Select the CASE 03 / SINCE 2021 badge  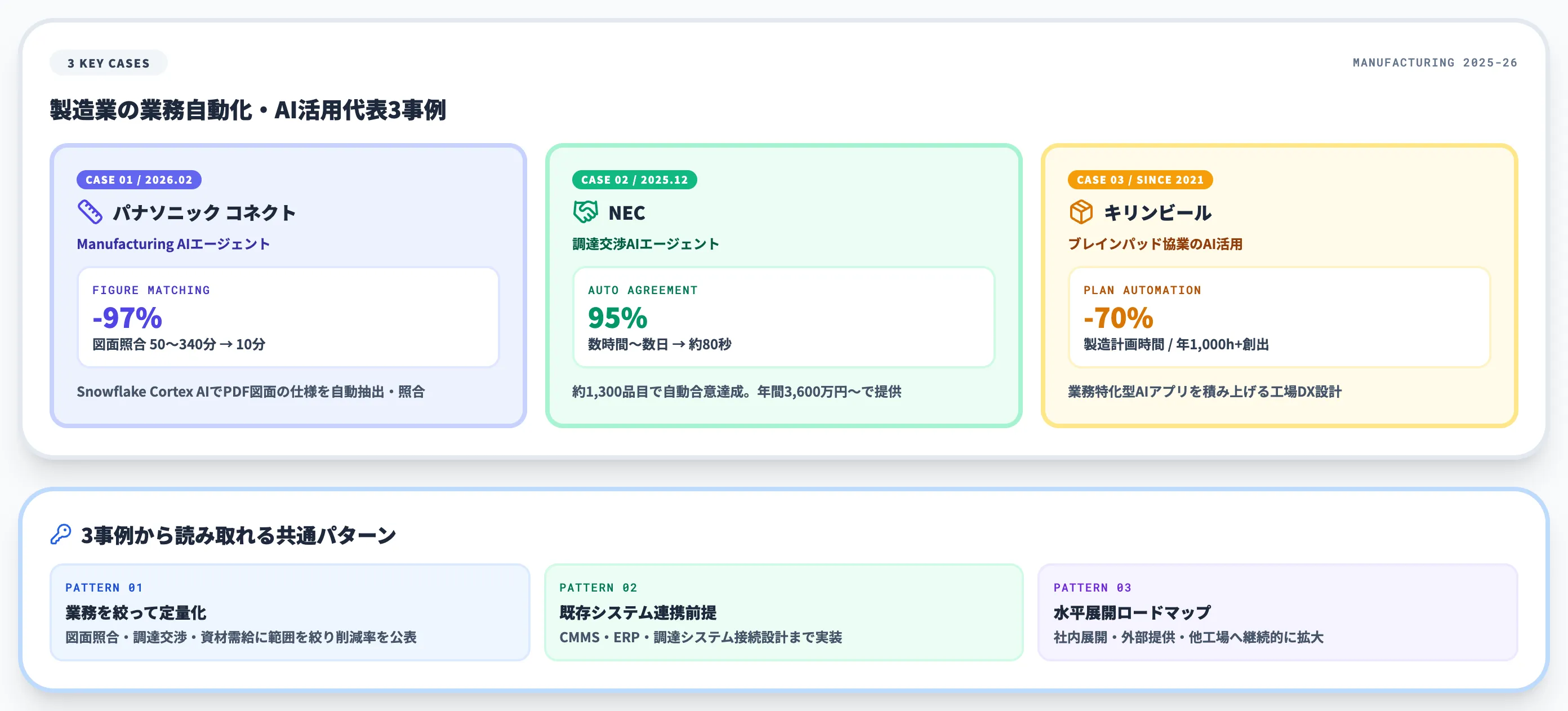(1138, 180)
